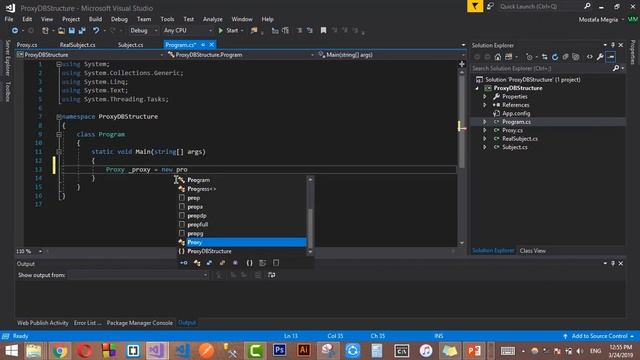Switch to the Subject.cs editor tab

[x=130, y=45]
